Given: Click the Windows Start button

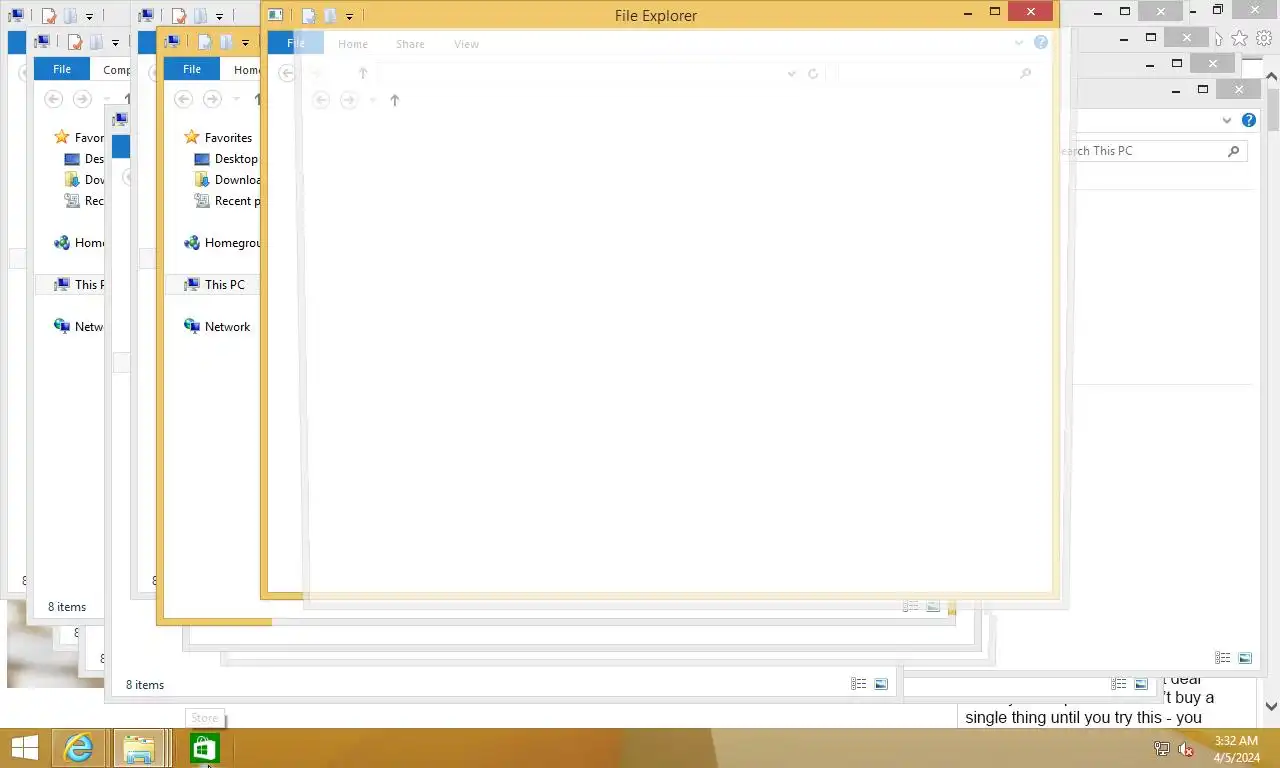Looking at the screenshot, I should pyautogui.click(x=24, y=748).
